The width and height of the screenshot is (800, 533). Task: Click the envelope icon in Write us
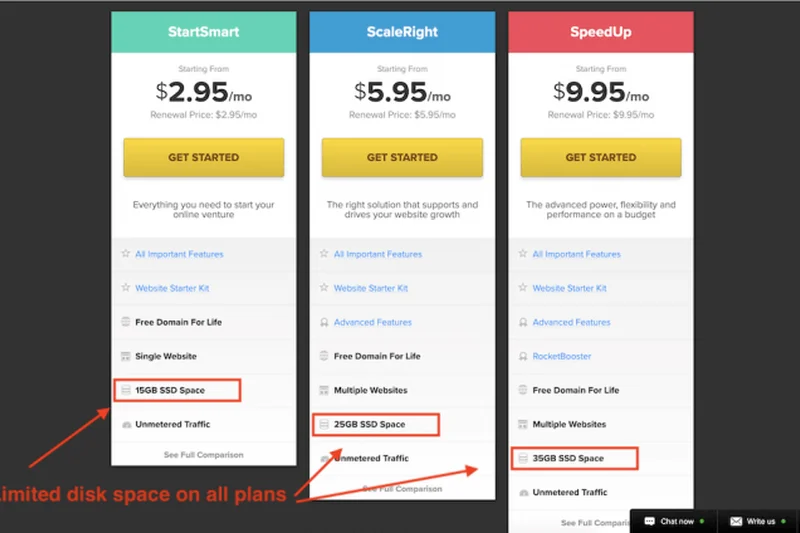735,521
